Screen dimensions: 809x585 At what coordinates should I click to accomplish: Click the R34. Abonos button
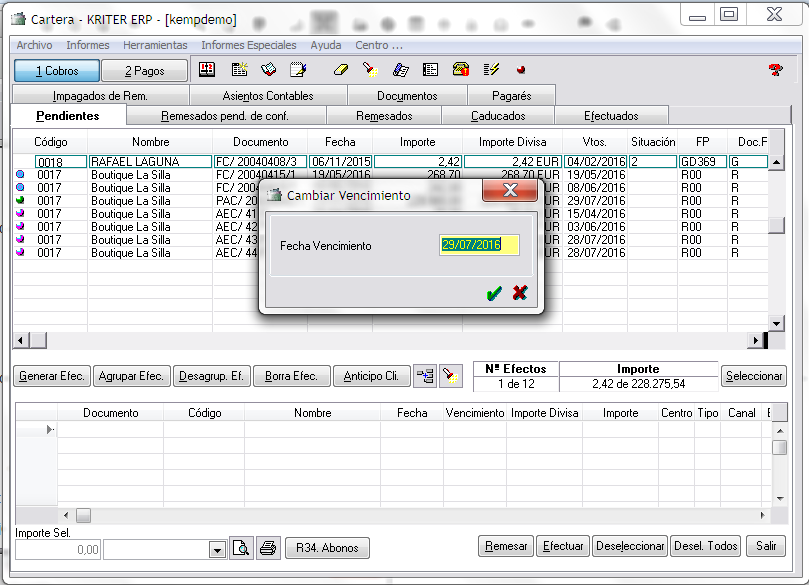point(327,548)
